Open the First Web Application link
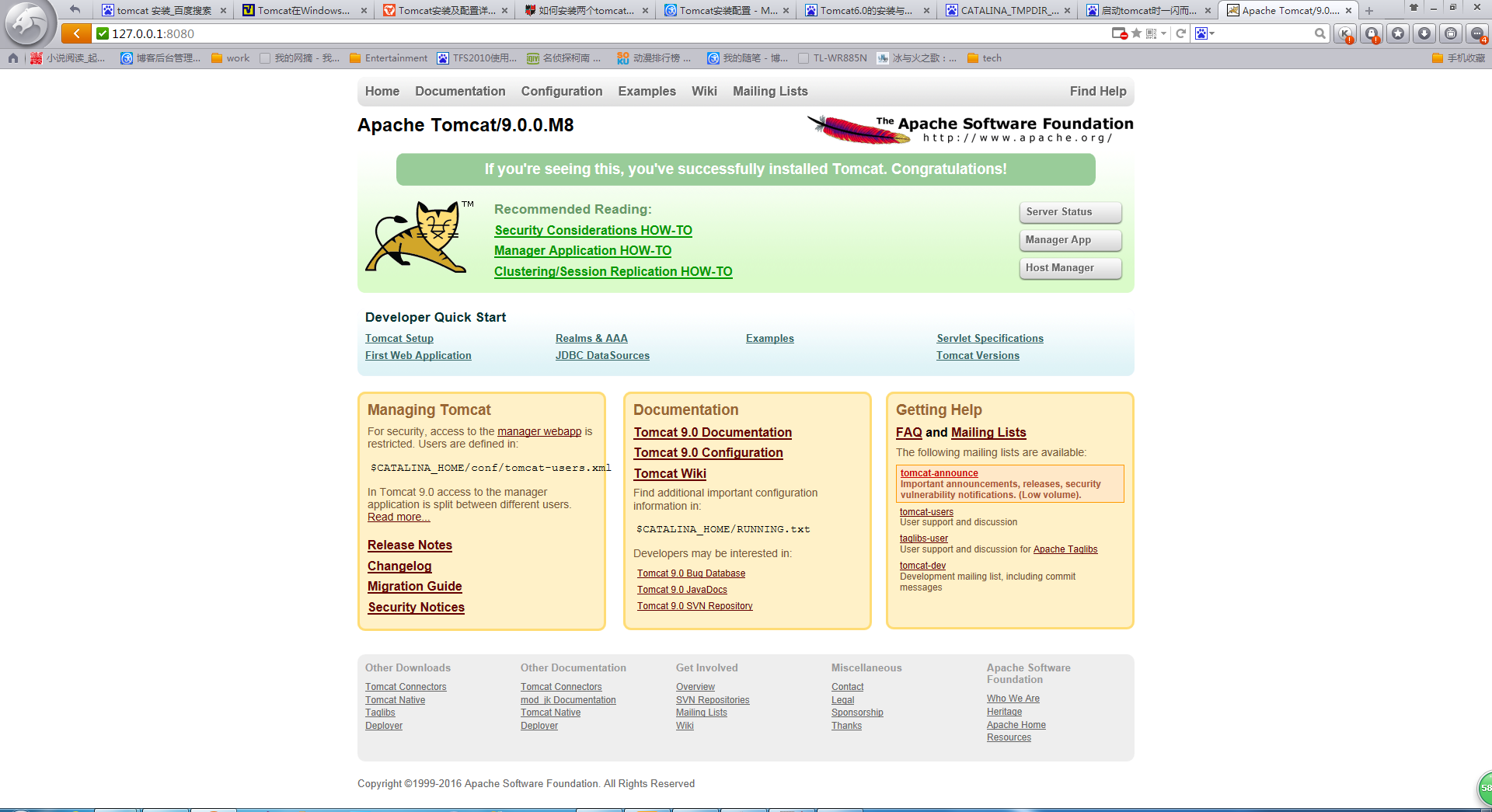1492x812 pixels. coord(418,355)
